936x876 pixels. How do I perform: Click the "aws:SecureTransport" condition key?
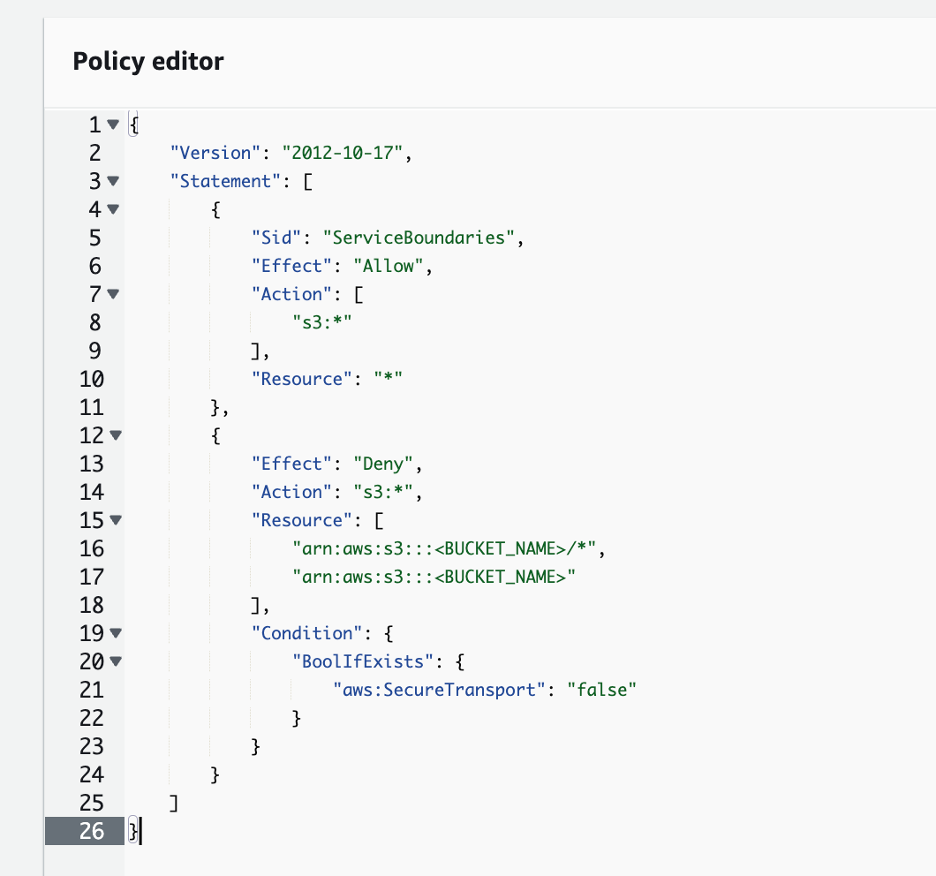click(439, 690)
